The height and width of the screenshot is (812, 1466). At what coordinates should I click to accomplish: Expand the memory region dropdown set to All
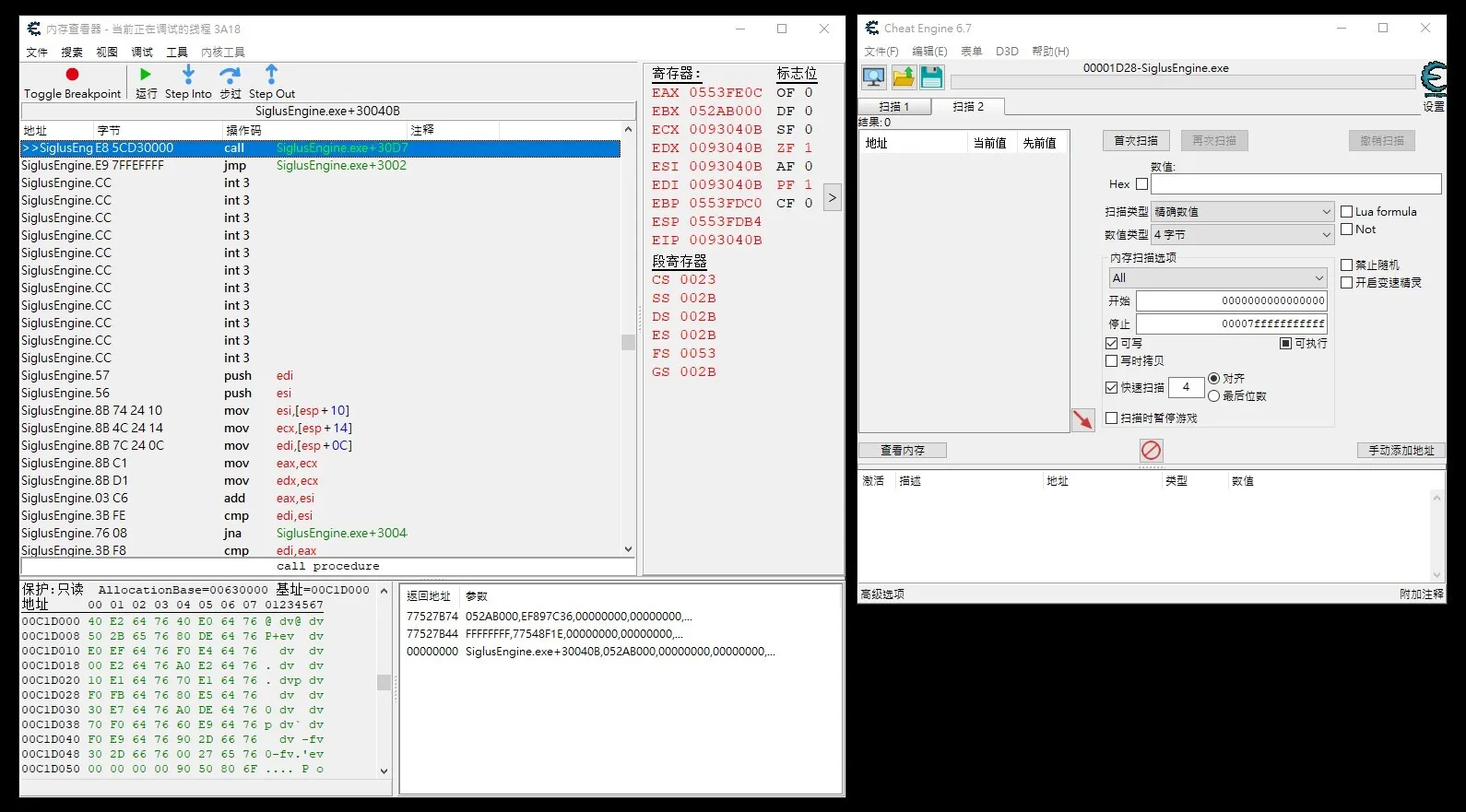coord(1217,278)
